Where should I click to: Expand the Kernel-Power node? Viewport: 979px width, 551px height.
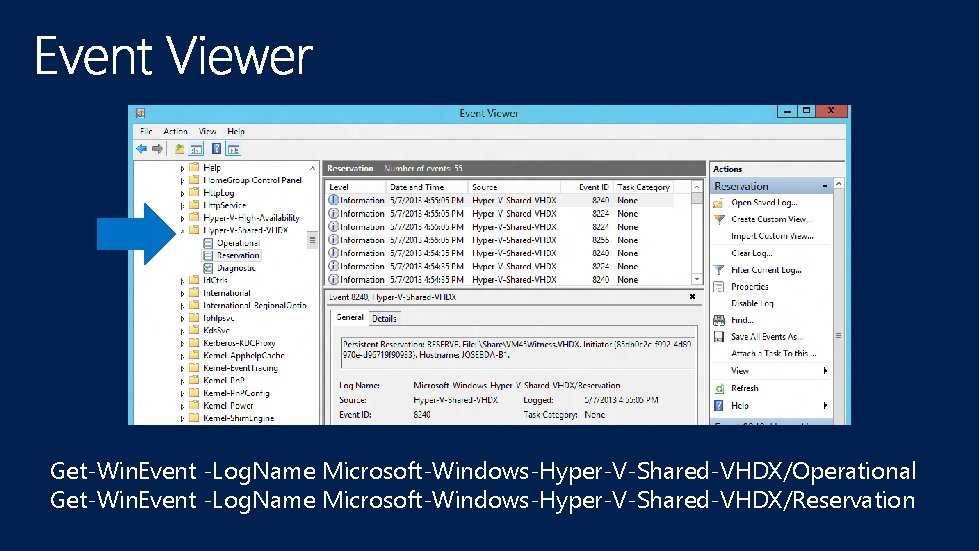[182, 406]
